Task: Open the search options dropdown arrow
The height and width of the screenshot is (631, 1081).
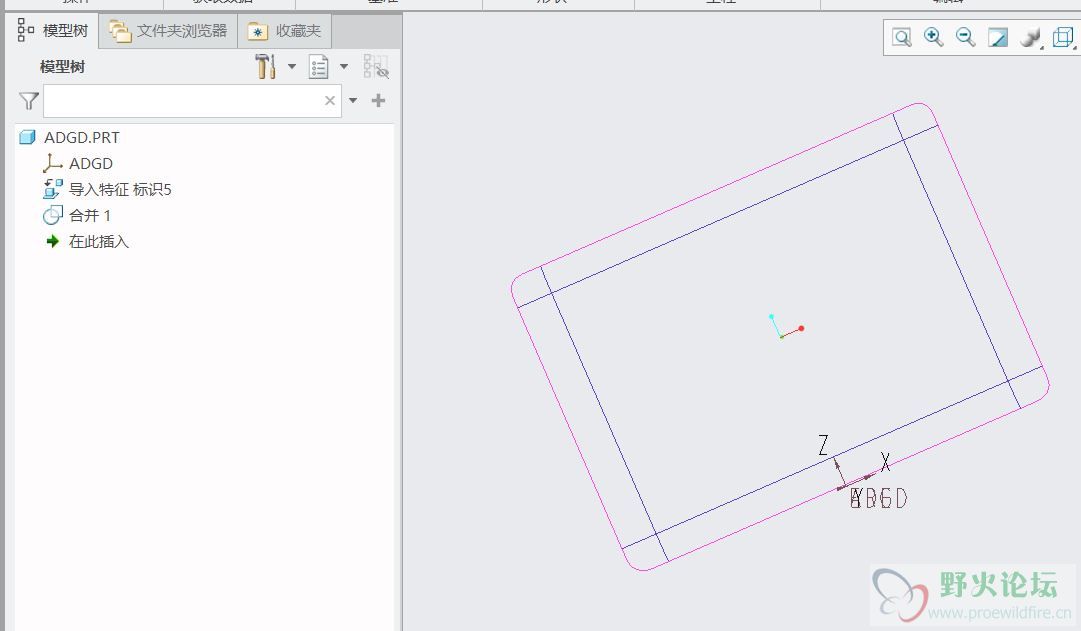Action: pyautogui.click(x=353, y=101)
